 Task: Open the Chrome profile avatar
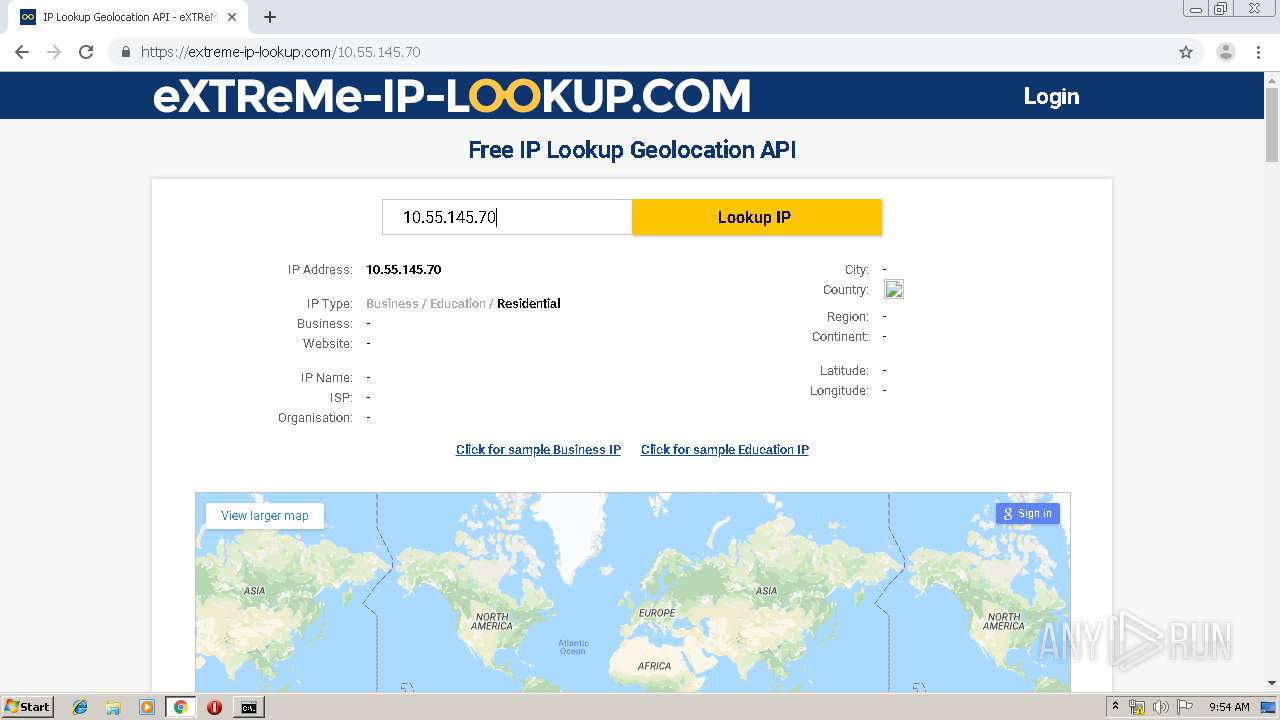pos(1225,52)
